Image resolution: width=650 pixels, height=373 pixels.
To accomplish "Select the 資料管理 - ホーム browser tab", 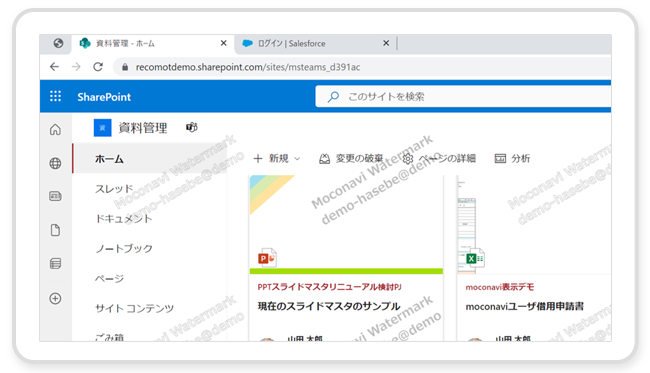I will click(153, 44).
